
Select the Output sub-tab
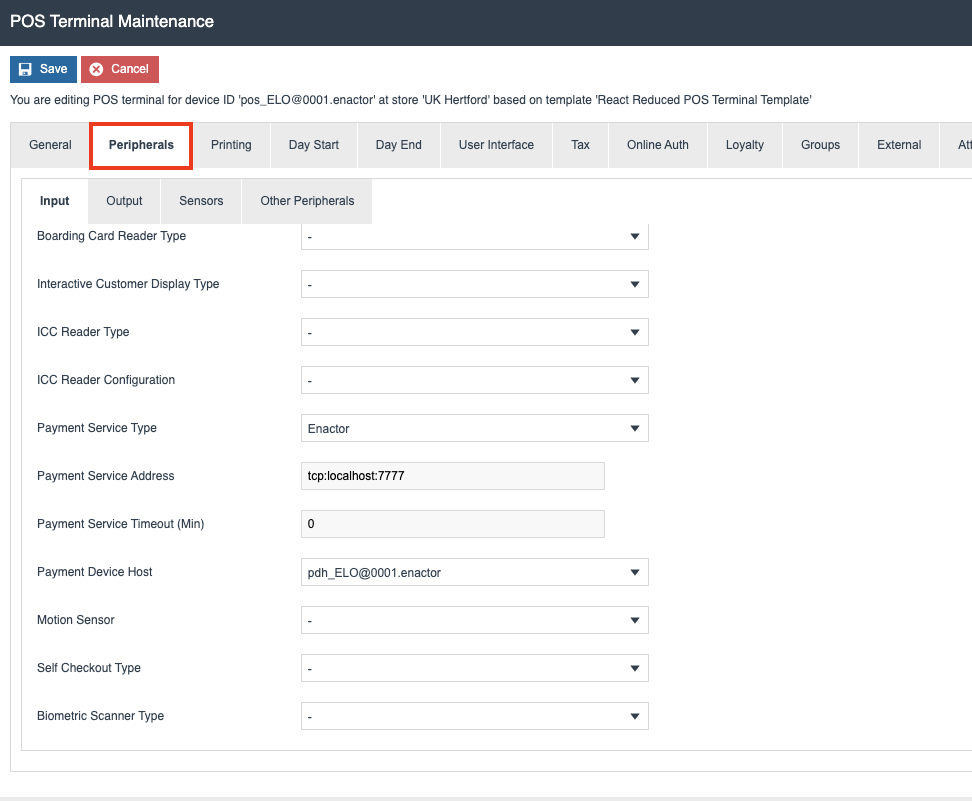(x=123, y=201)
